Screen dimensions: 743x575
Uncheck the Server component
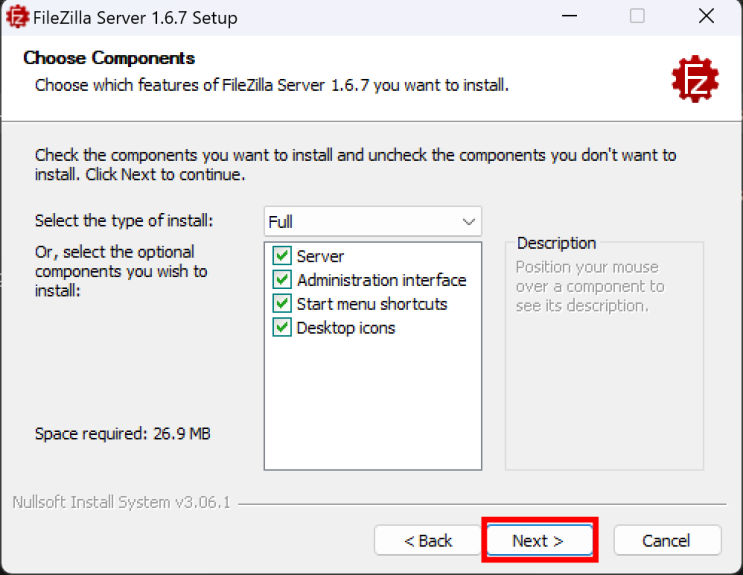[282, 256]
